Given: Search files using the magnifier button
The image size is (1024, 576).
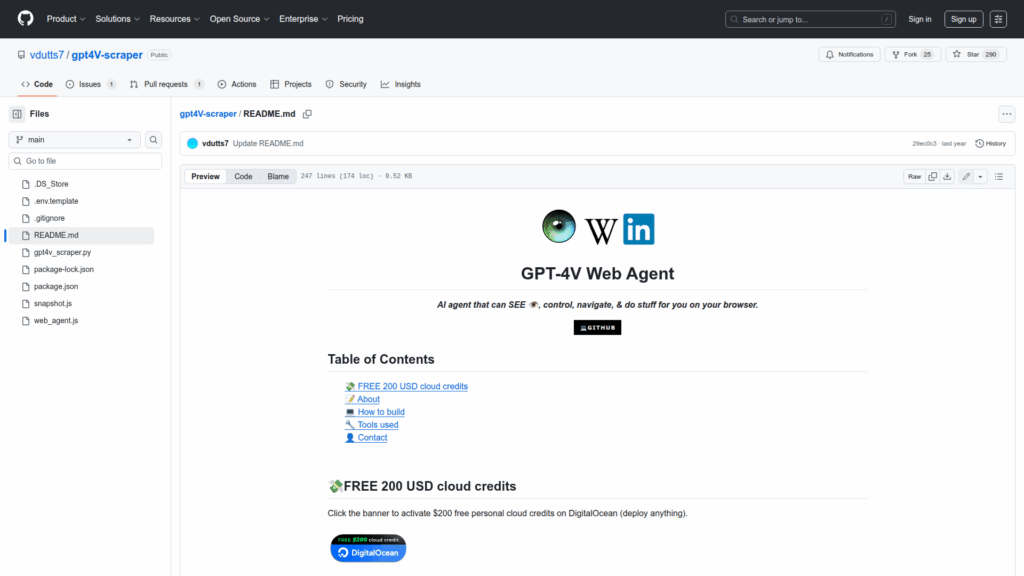Looking at the screenshot, I should [153, 140].
